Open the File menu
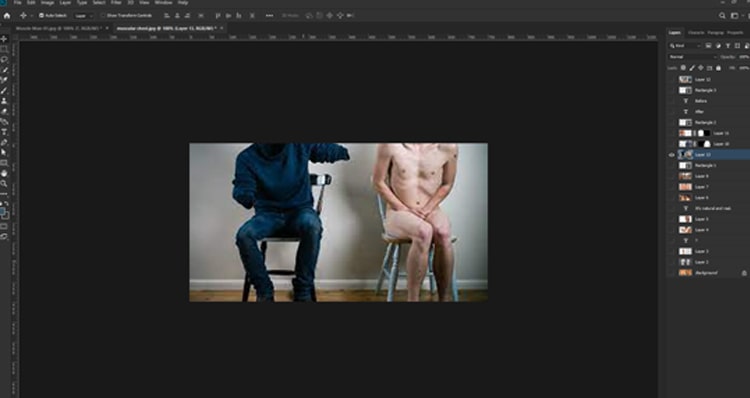The height and width of the screenshot is (398, 750). 18,3
